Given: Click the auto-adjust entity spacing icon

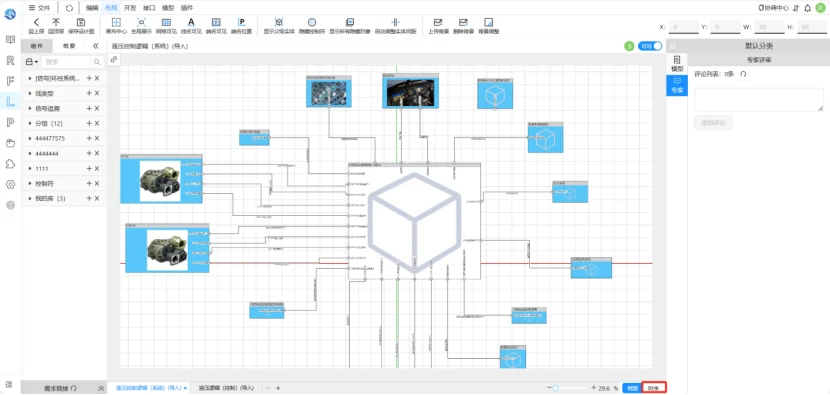Looking at the screenshot, I should point(395,22).
